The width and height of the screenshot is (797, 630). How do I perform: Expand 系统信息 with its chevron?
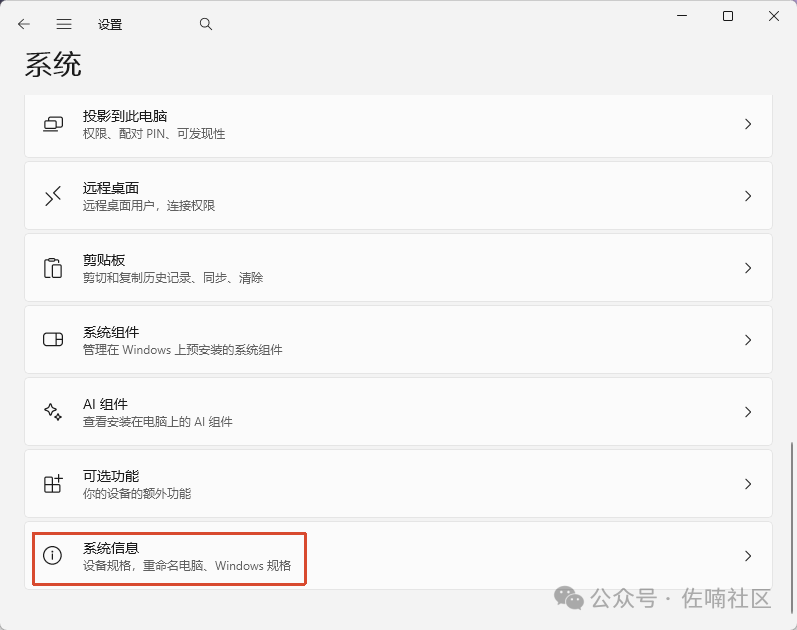[748, 556]
